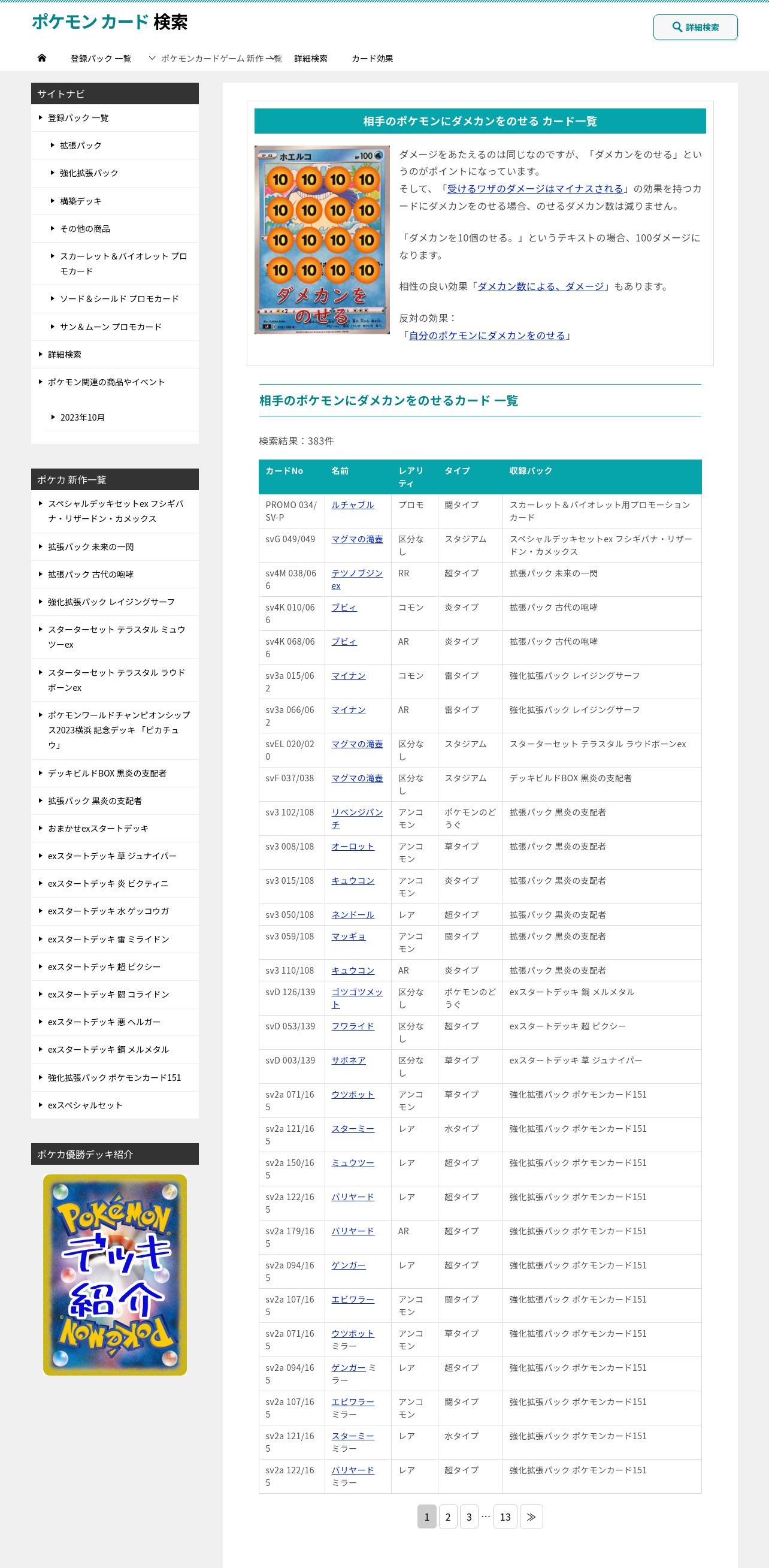Open the 登録パック 一覧 top menu item
769x1568 pixels.
[101, 59]
